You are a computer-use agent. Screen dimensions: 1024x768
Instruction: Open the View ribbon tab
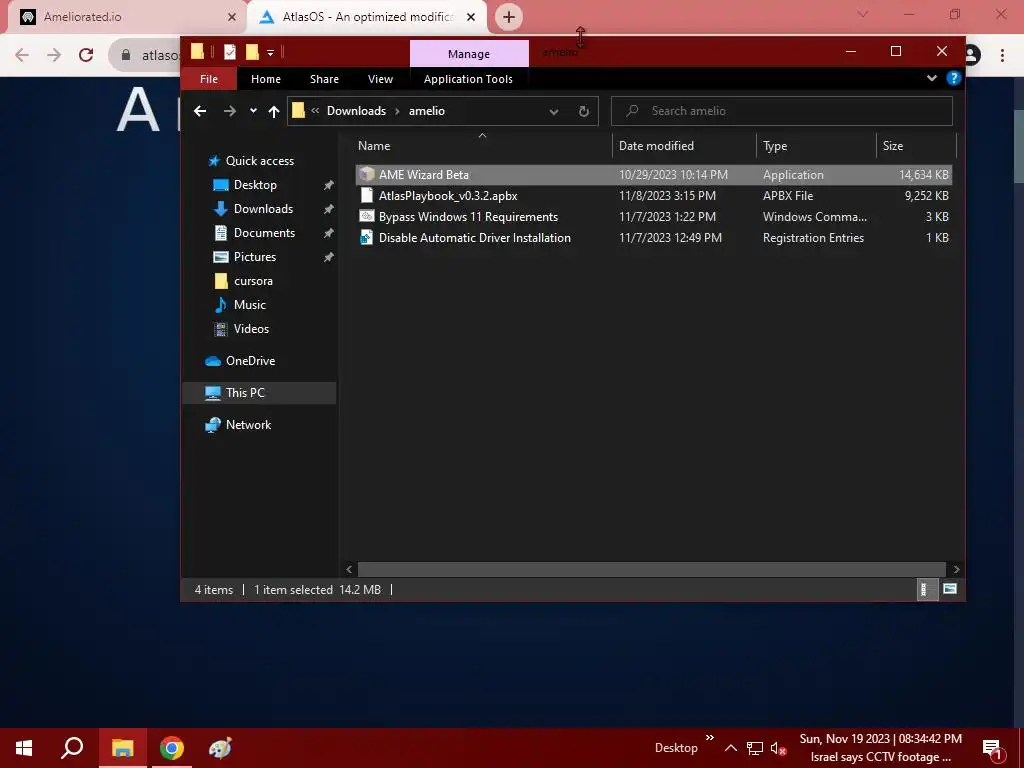pyautogui.click(x=380, y=79)
